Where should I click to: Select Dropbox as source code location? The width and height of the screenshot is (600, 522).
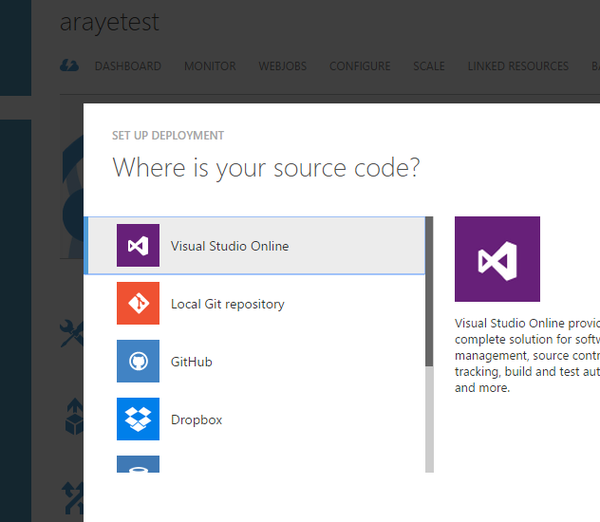coord(254,419)
